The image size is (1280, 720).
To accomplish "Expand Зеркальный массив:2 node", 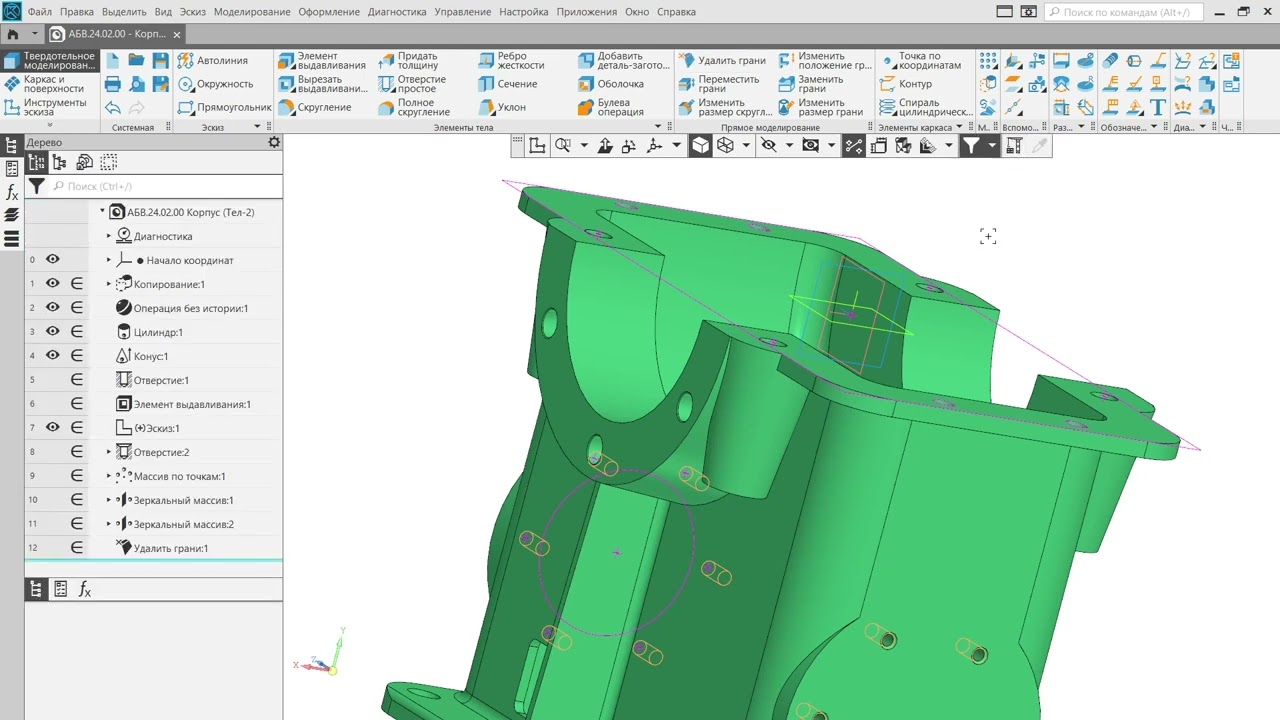I will tap(109, 524).
